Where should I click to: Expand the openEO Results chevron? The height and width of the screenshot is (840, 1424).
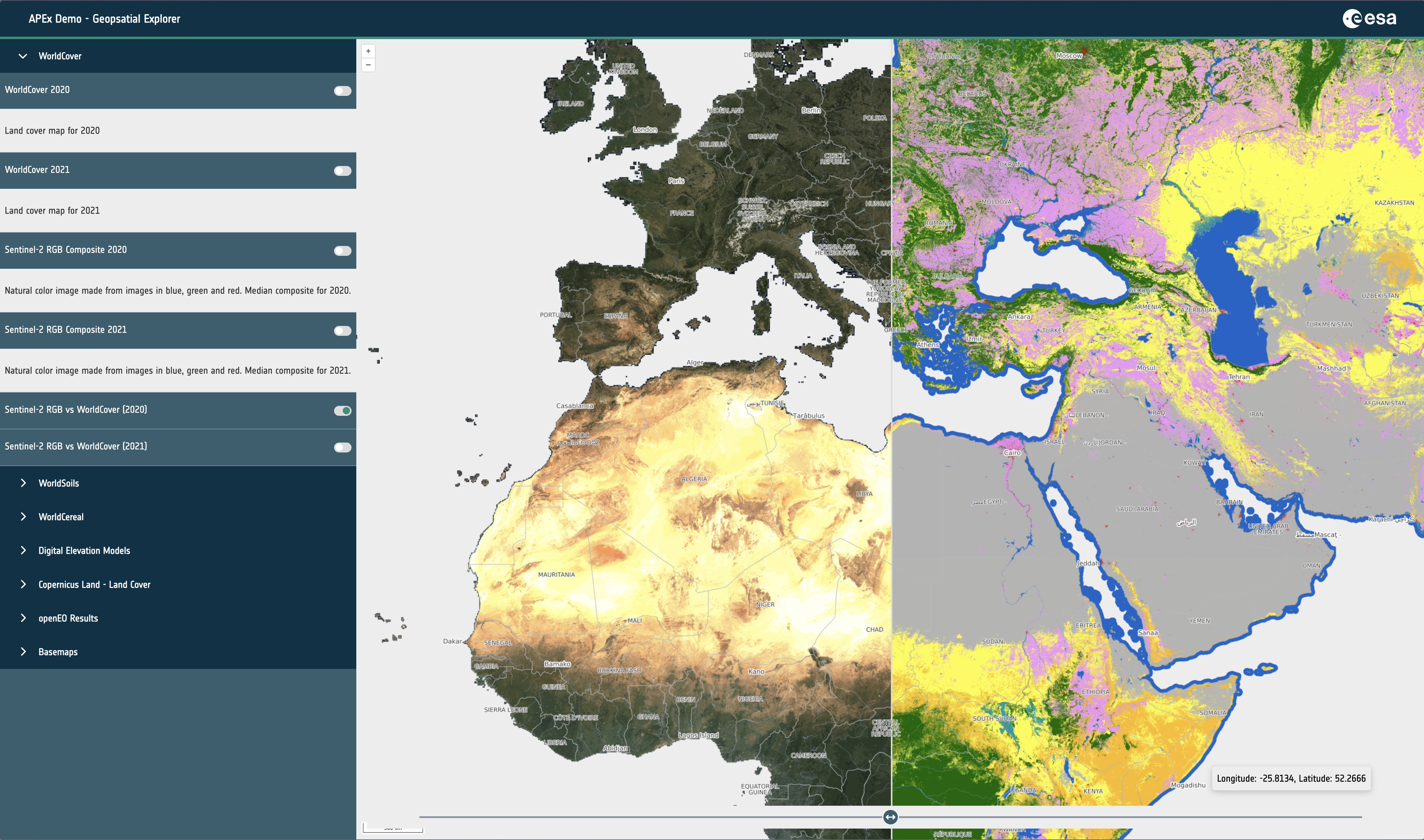[23, 618]
